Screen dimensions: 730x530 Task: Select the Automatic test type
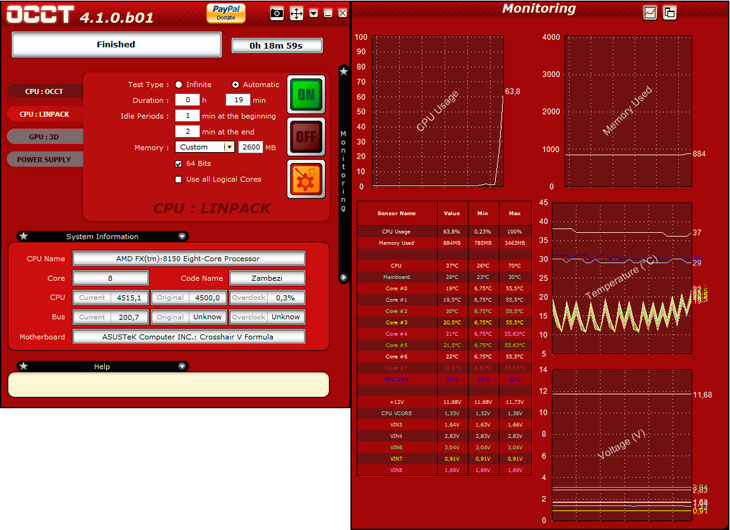[x=236, y=85]
